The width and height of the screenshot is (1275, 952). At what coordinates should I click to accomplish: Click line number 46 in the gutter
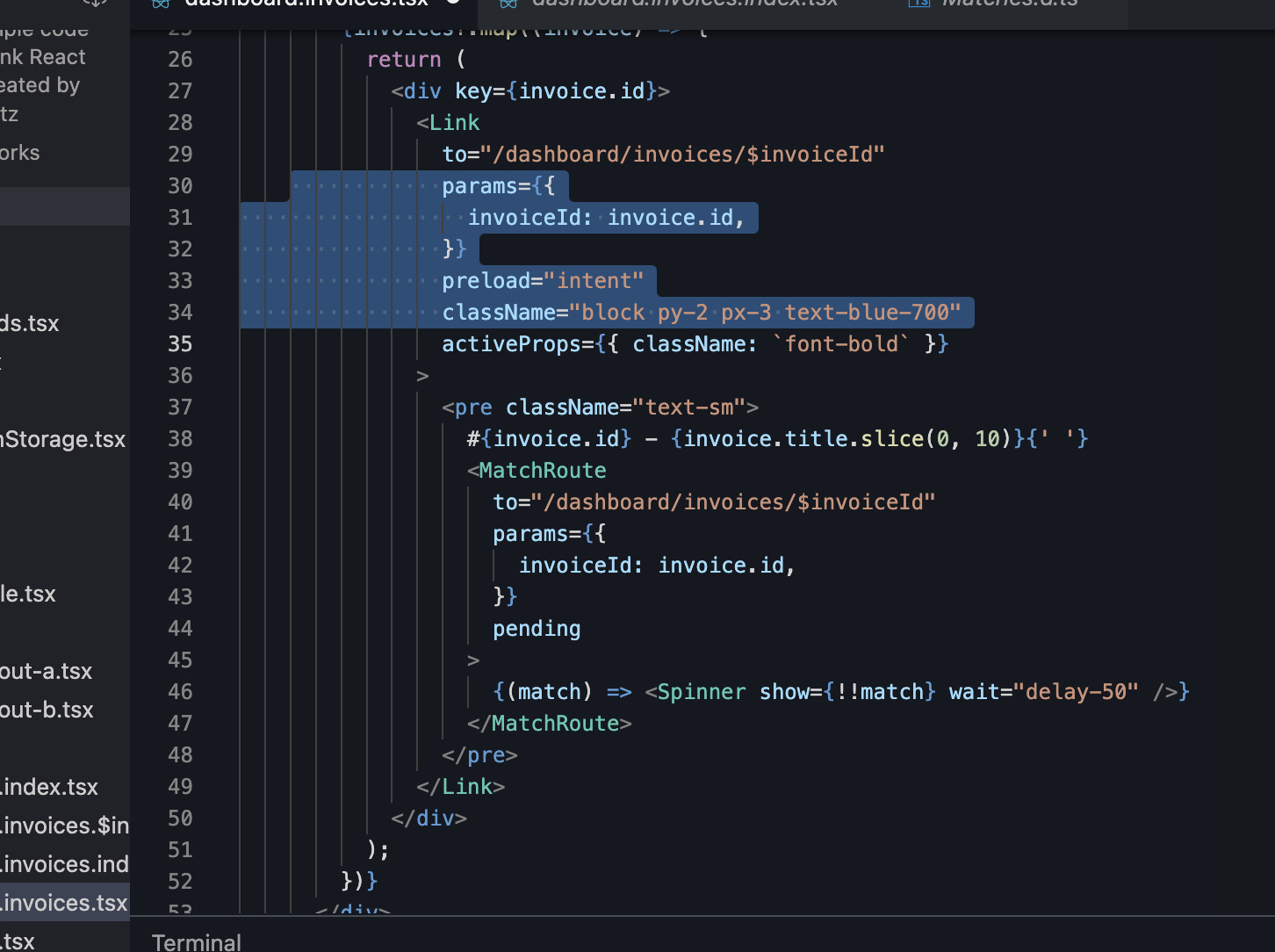click(x=180, y=692)
